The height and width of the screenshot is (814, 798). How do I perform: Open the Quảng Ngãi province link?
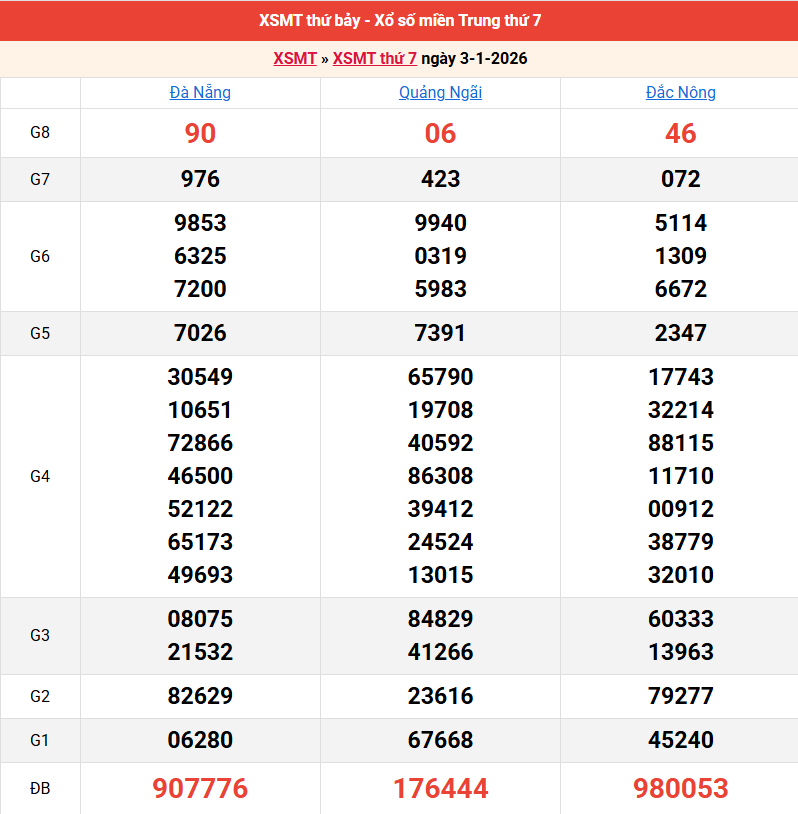(440, 93)
